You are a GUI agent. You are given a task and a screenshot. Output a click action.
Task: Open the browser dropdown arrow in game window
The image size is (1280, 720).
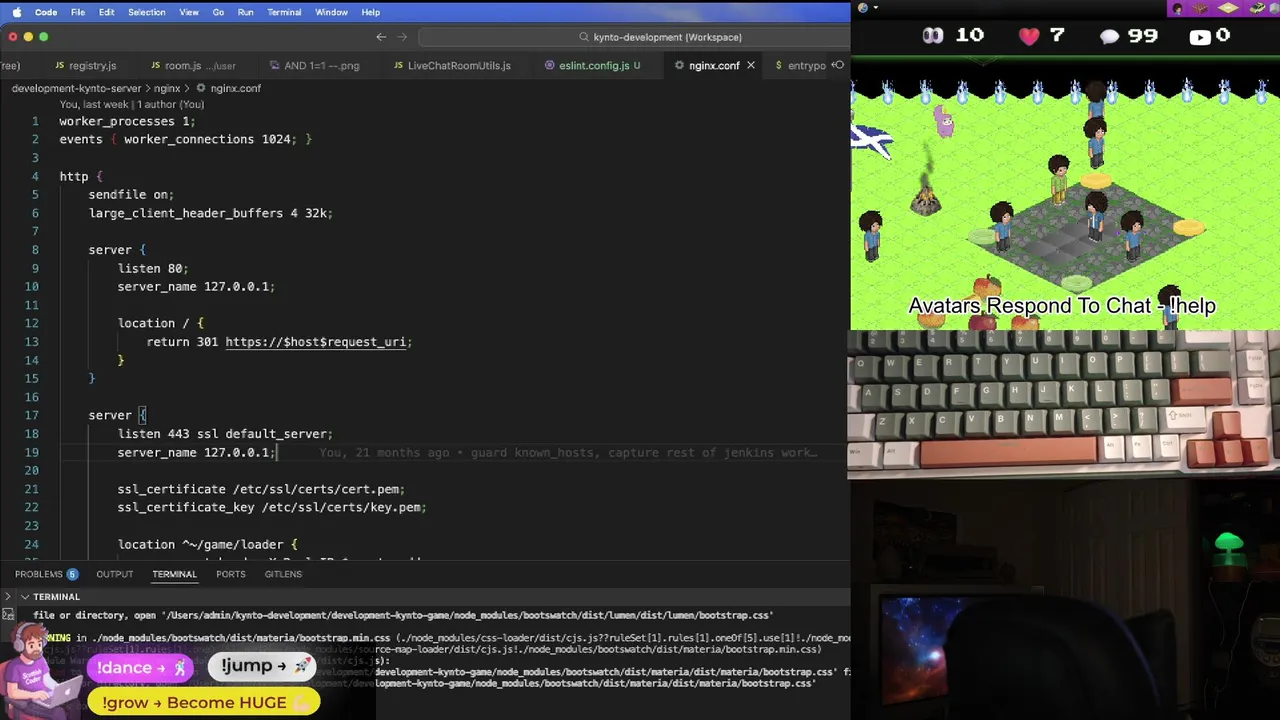coord(876,8)
